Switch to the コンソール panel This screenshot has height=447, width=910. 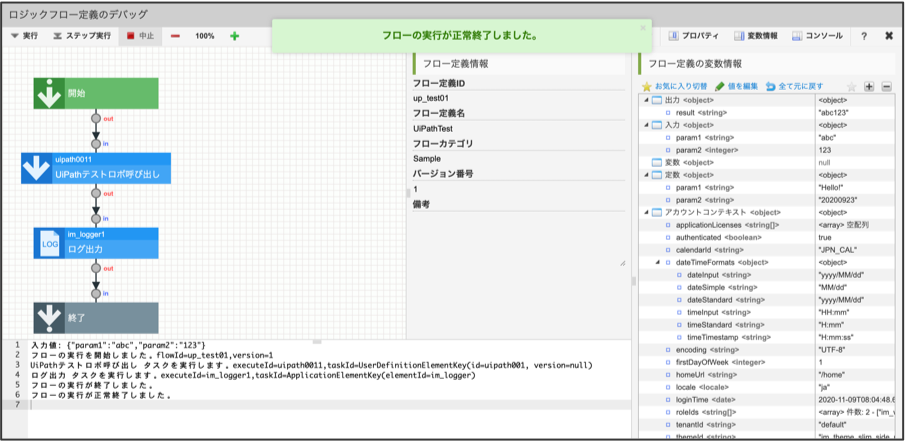[817, 36]
